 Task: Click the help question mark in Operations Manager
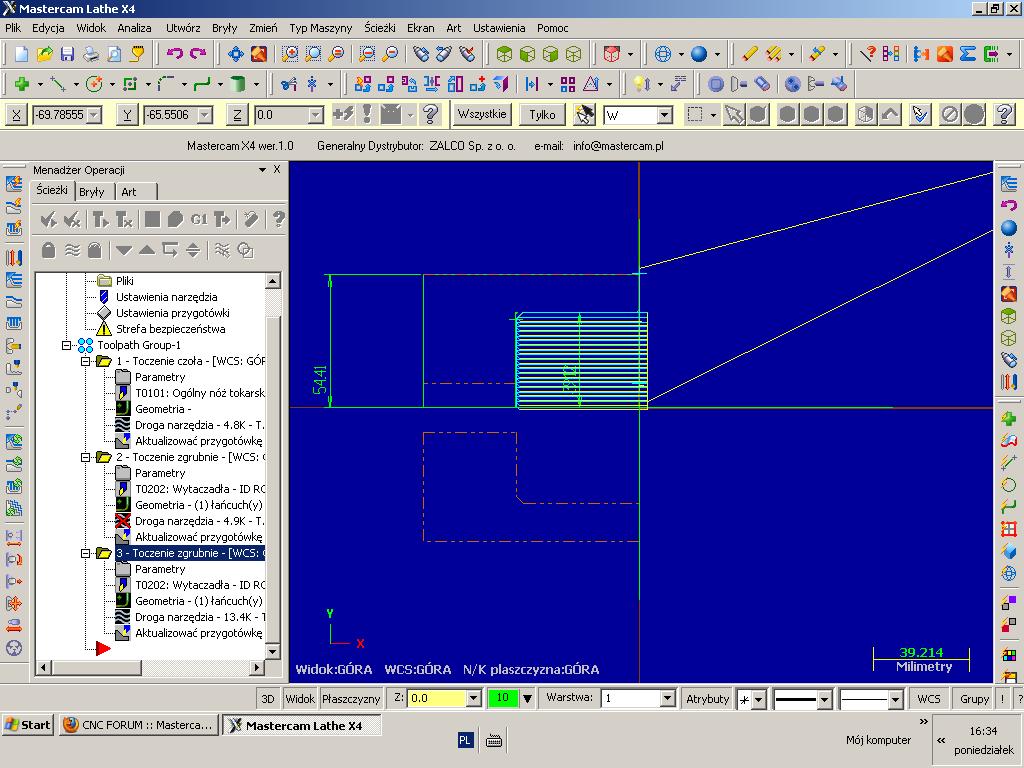click(x=278, y=219)
